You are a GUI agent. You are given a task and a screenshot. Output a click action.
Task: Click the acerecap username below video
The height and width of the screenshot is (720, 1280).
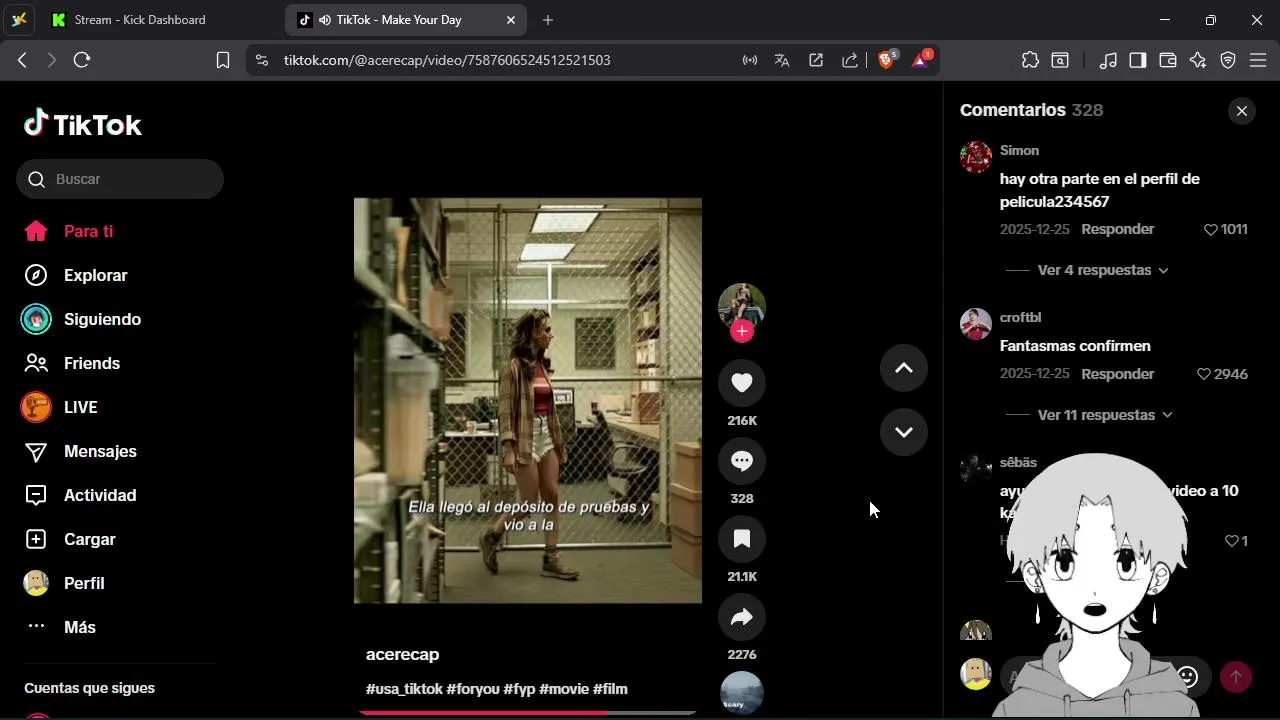pyautogui.click(x=402, y=654)
